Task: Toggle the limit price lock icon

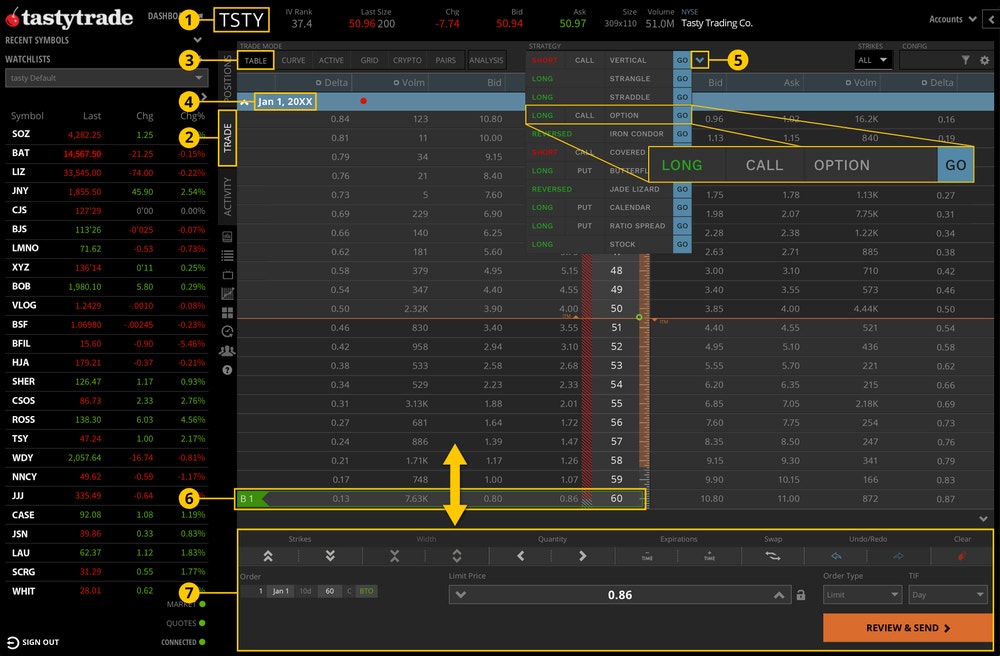Action: coord(801,594)
